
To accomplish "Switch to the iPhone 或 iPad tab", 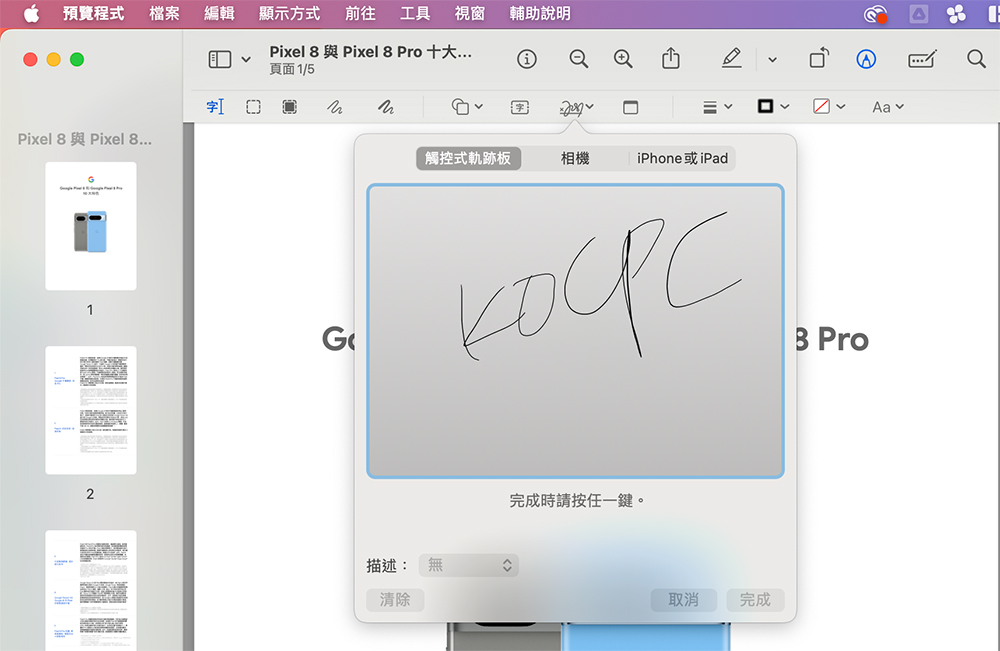I will [682, 158].
